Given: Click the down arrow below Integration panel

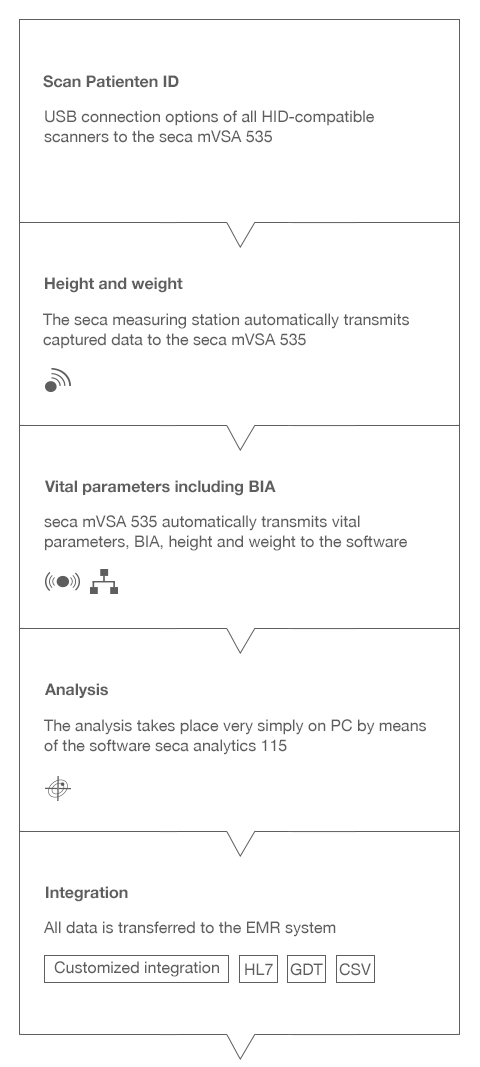Looking at the screenshot, I should (240, 1047).
